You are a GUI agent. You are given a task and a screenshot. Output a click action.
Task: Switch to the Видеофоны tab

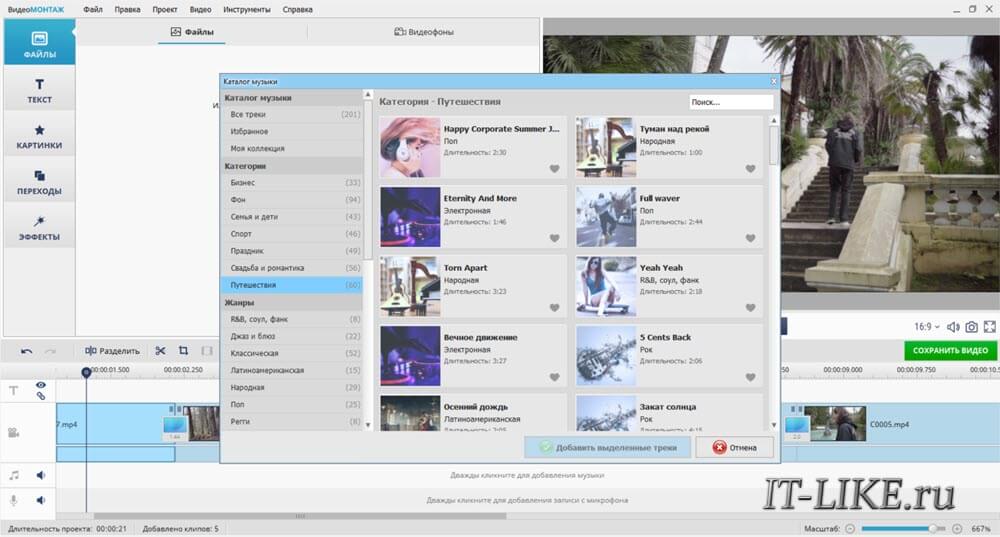pyautogui.click(x=424, y=32)
